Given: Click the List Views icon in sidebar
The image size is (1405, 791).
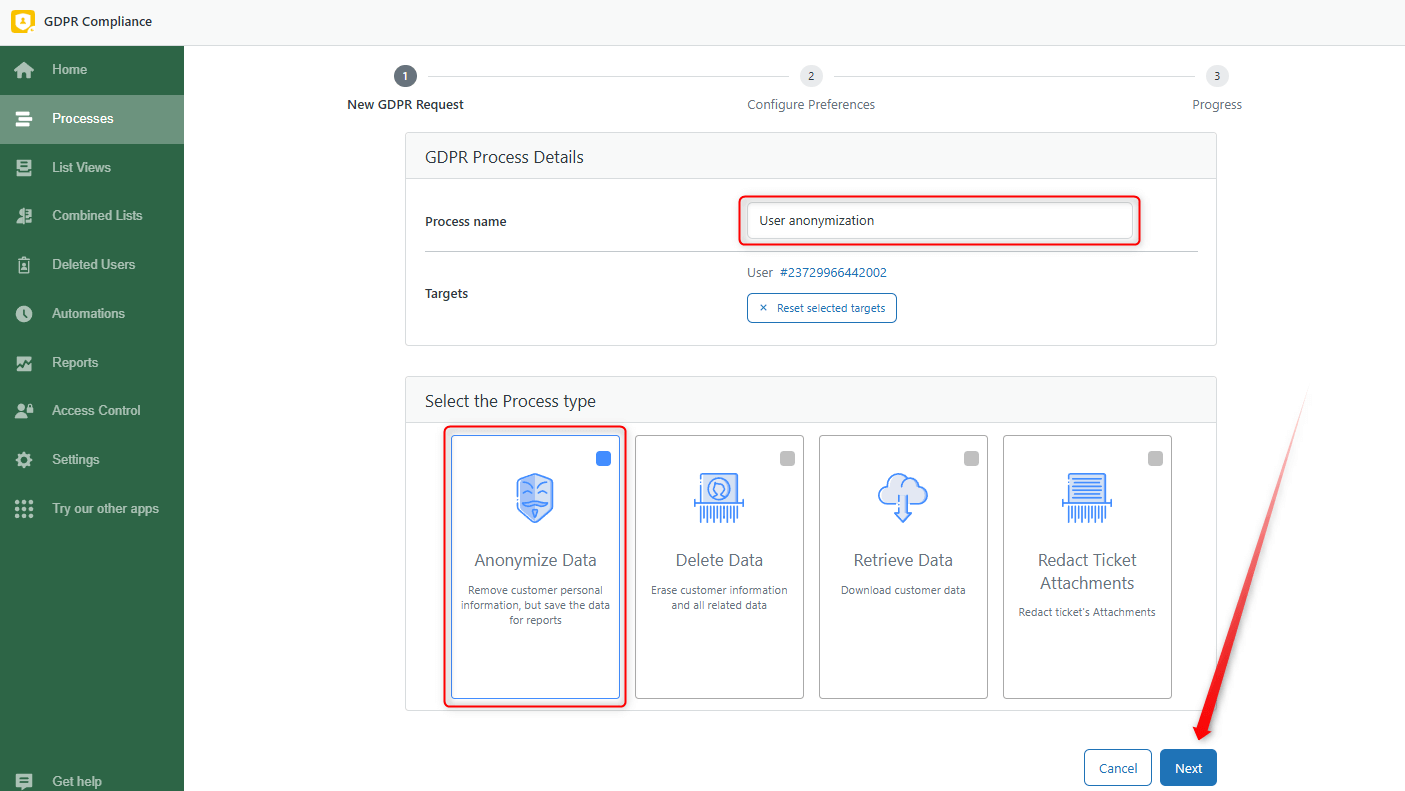Looking at the screenshot, I should coord(24,168).
